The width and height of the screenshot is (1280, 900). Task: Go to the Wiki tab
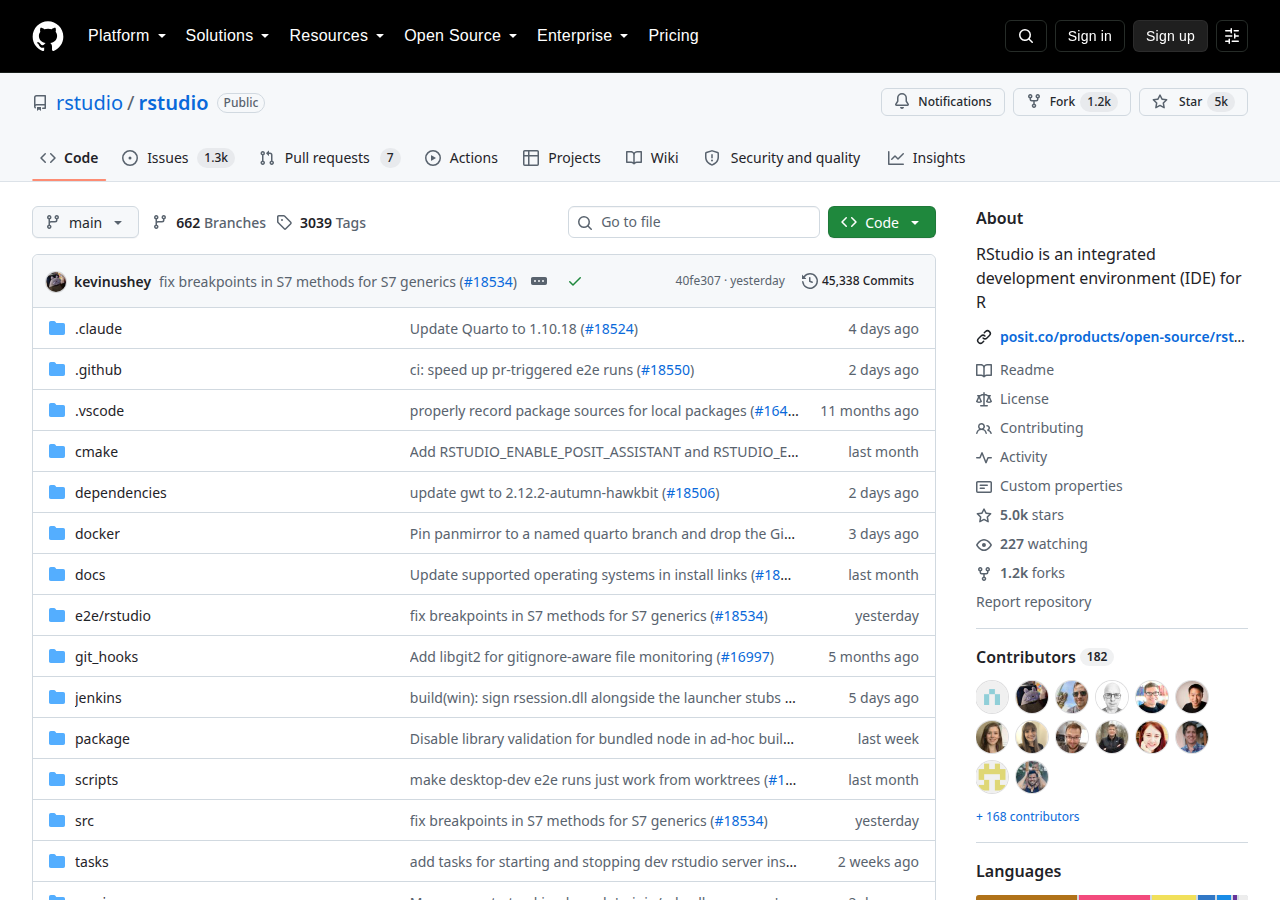[x=652, y=158]
